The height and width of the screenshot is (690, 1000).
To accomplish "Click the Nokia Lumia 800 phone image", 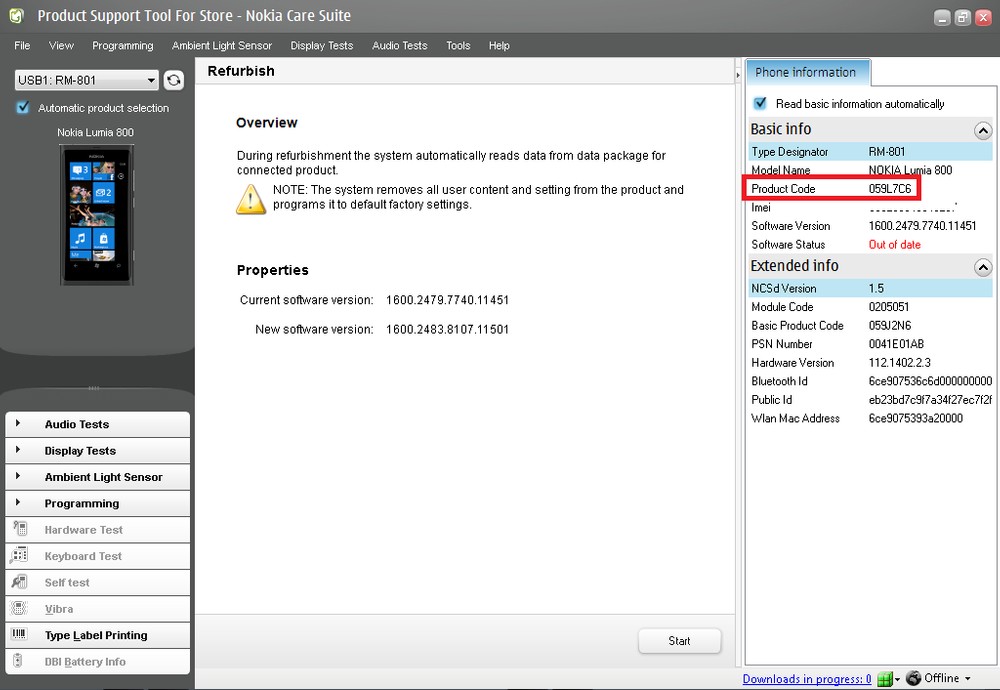I will click(96, 215).
